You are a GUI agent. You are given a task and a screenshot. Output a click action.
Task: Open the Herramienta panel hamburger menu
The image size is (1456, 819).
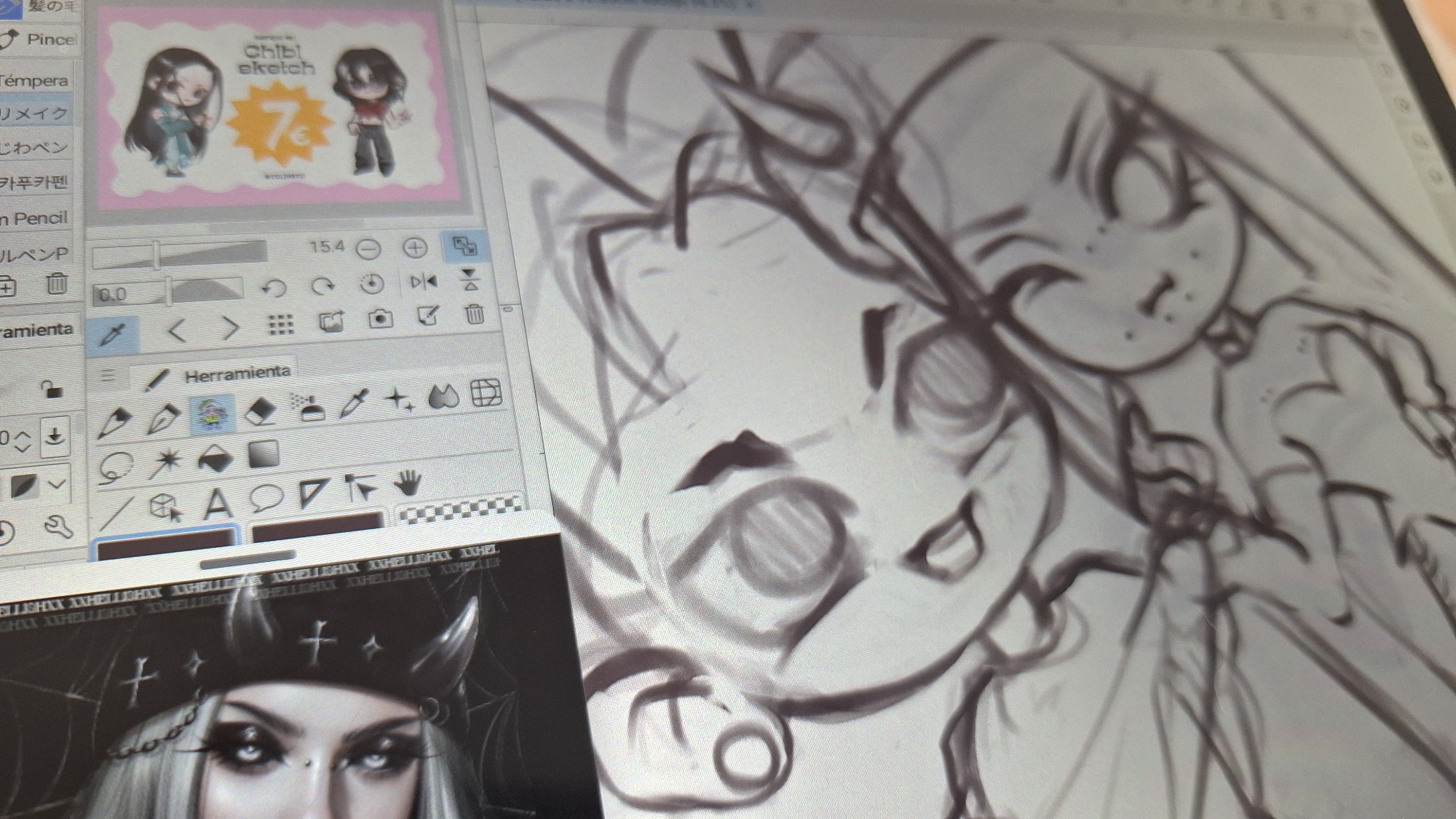click(x=108, y=376)
